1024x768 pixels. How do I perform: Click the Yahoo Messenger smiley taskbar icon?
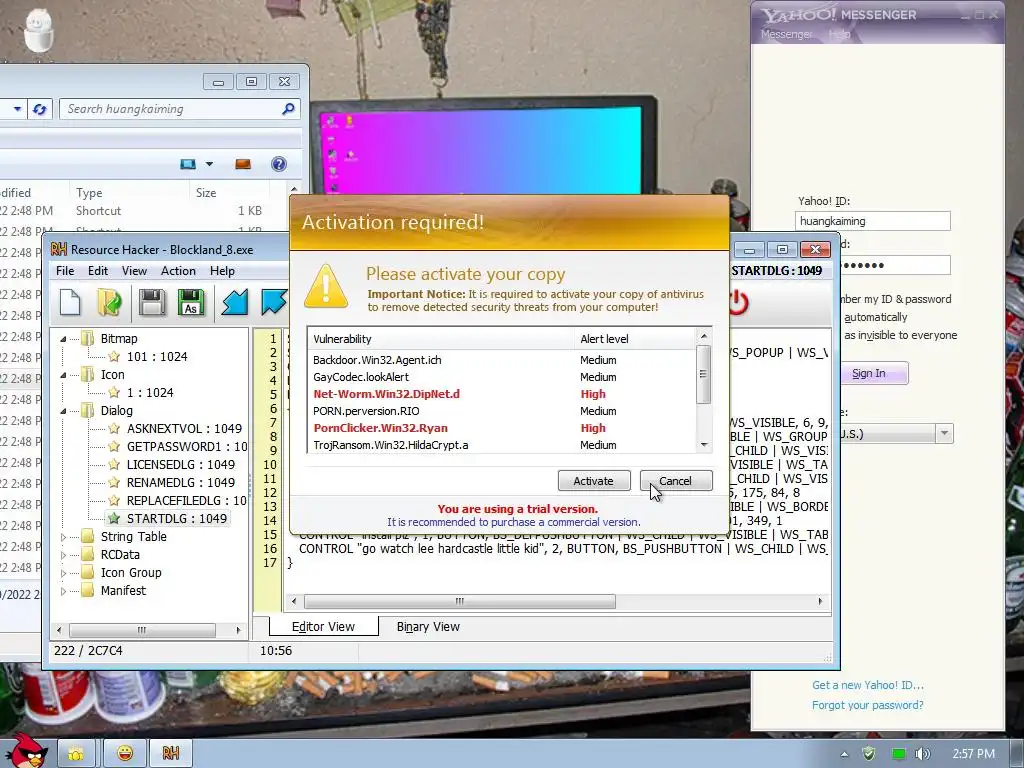[x=125, y=754]
